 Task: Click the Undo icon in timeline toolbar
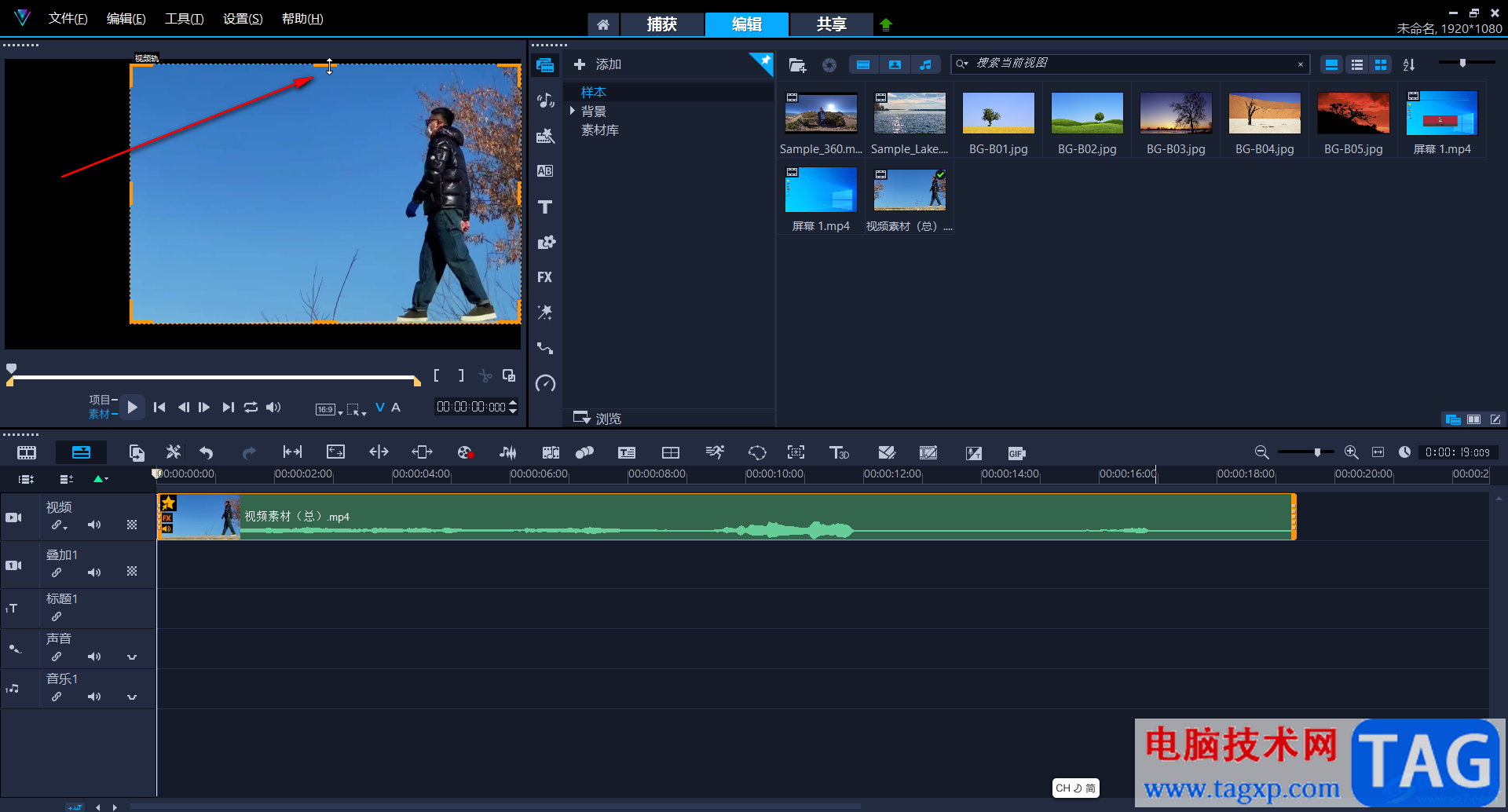tap(207, 452)
